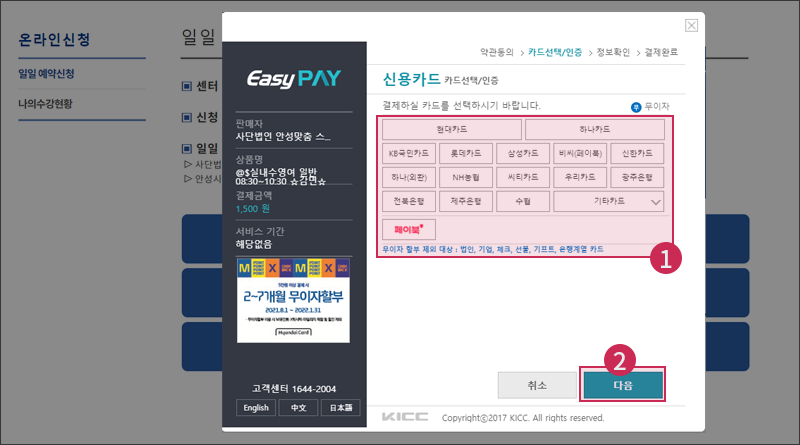Click 고객센터 1644-2004 text
Viewport: 800px width, 445px height.
coord(294,389)
